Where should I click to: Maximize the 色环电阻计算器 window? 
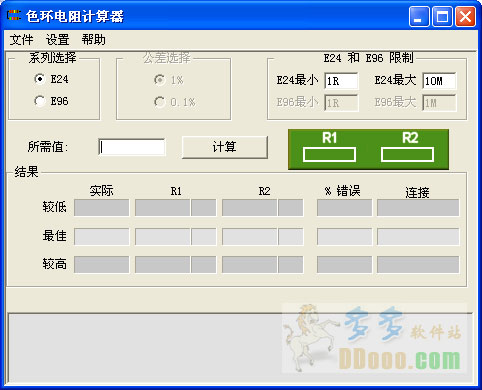pos(442,16)
